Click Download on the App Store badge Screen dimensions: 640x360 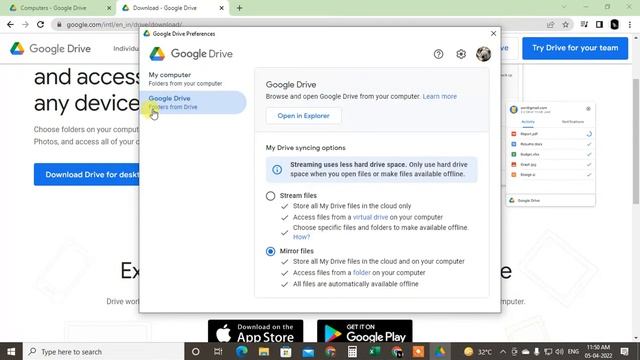[256, 331]
